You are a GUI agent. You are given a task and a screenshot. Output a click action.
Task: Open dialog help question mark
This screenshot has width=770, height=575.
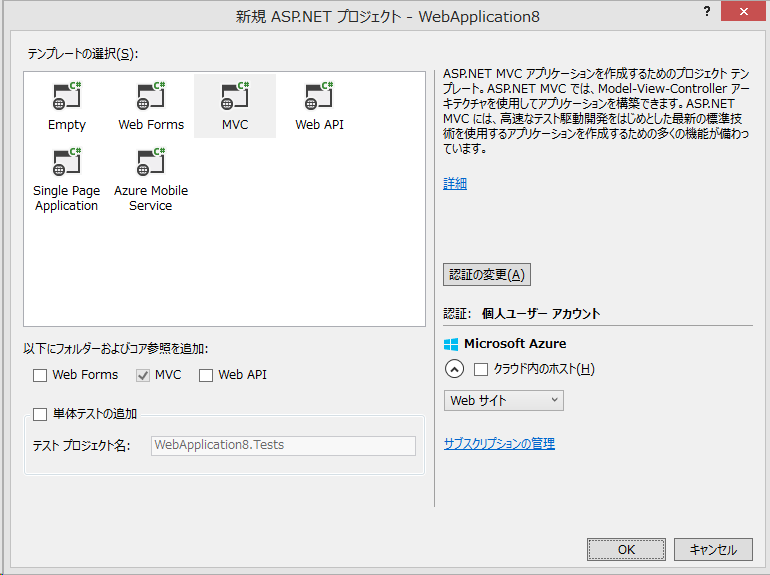coord(707,11)
